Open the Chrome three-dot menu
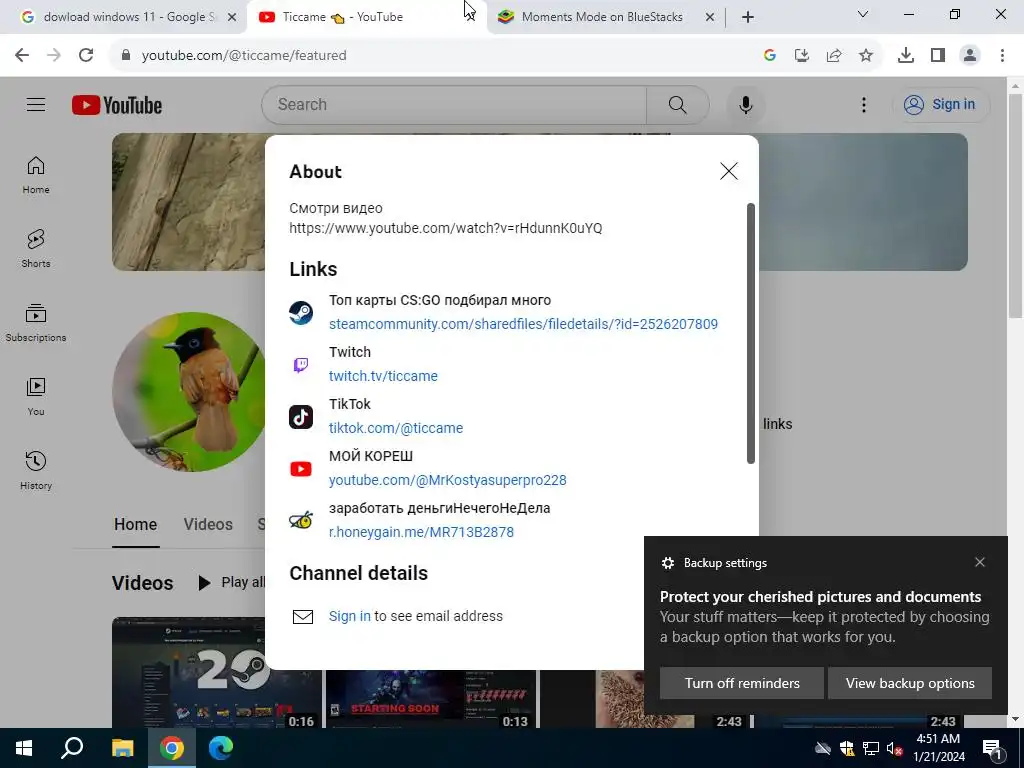The height and width of the screenshot is (768, 1024). click(x=1002, y=56)
